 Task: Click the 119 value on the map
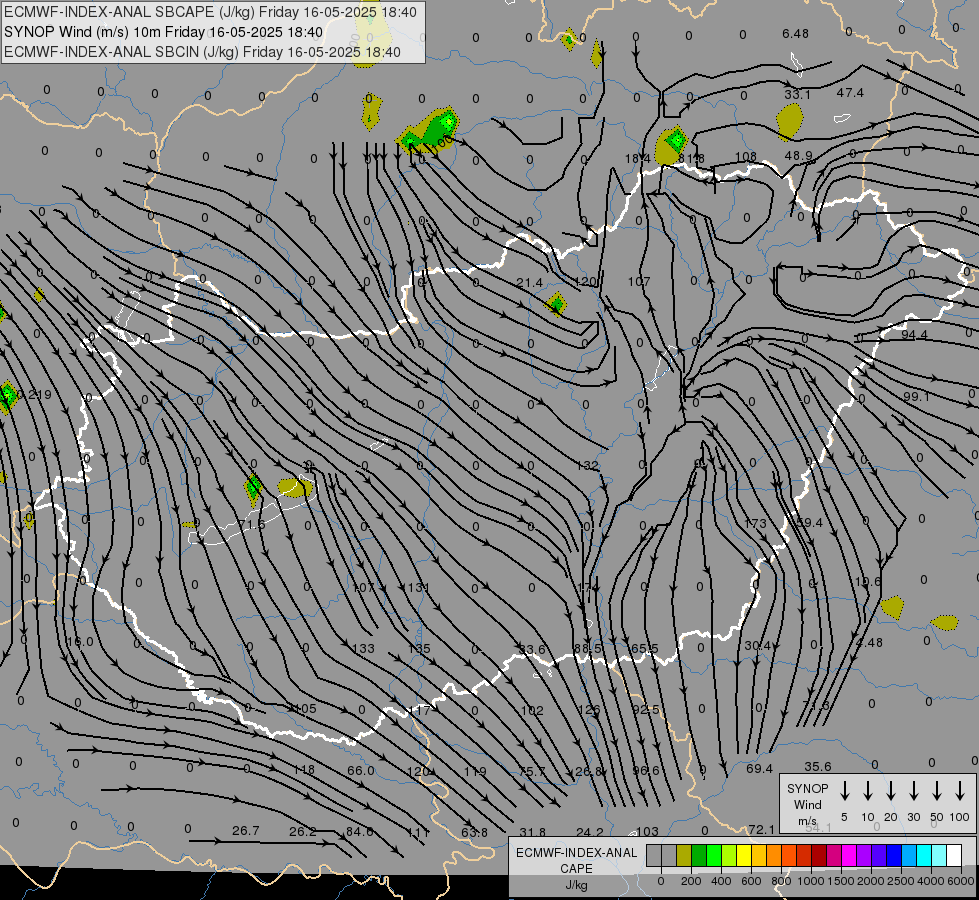coord(475,771)
